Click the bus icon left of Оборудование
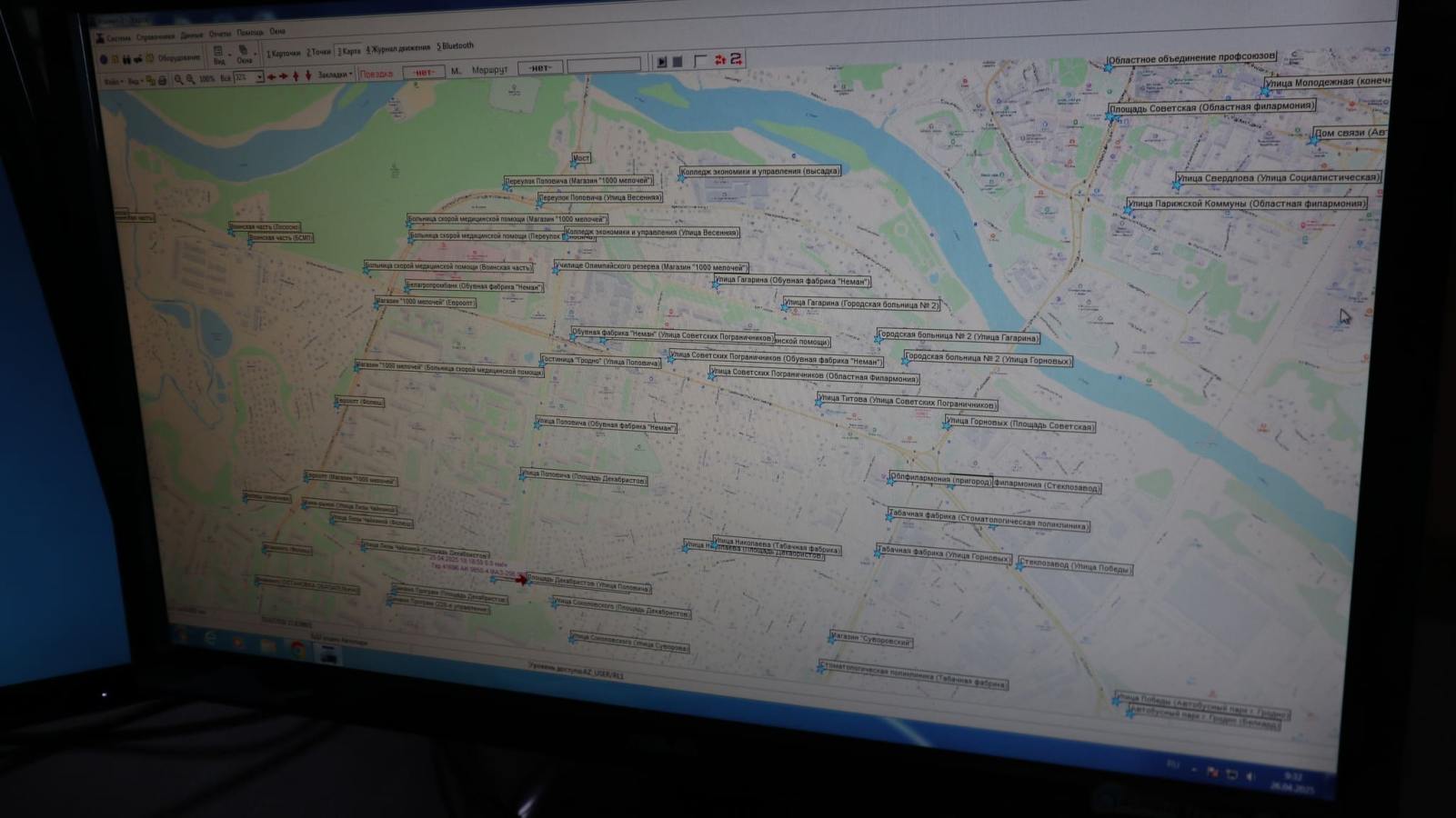This screenshot has height=818, width=1456. click(149, 58)
